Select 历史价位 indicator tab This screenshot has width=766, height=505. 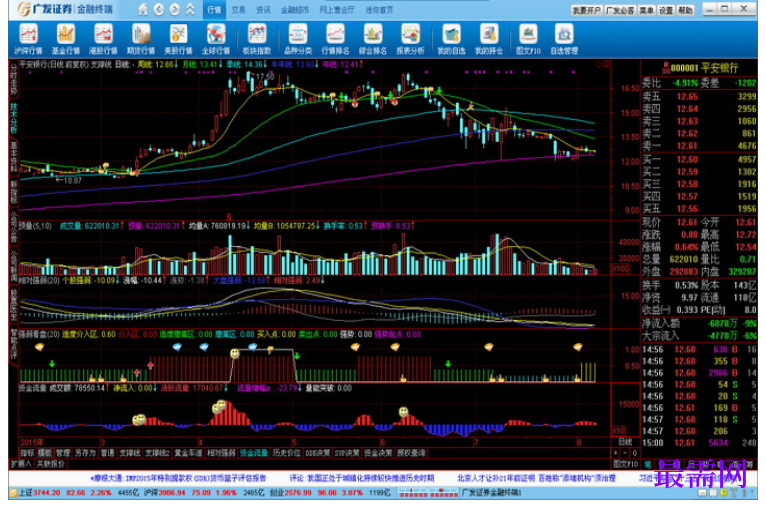click(286, 453)
